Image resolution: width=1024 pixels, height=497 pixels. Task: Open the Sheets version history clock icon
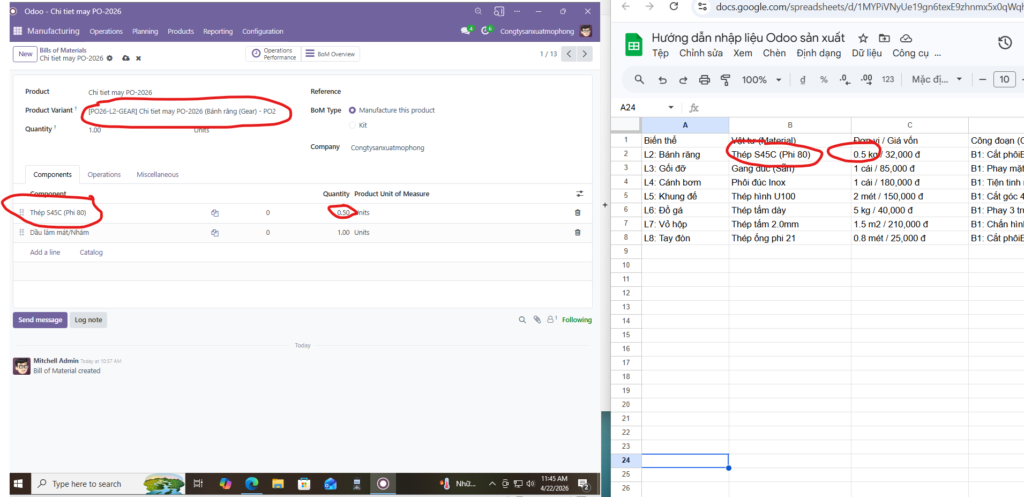tap(1005, 42)
